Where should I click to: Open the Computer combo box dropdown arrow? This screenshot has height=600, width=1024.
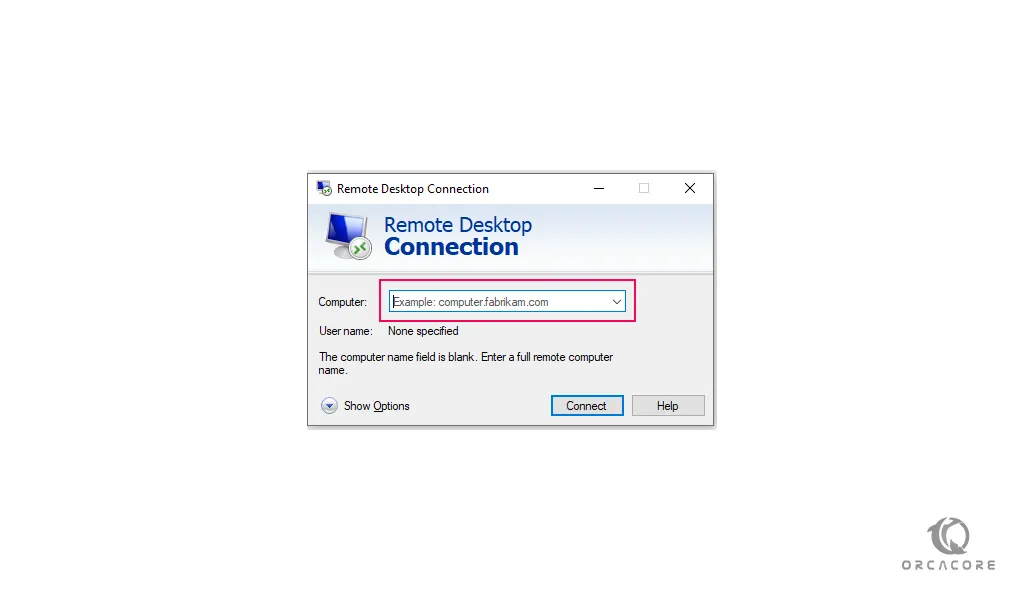(616, 302)
